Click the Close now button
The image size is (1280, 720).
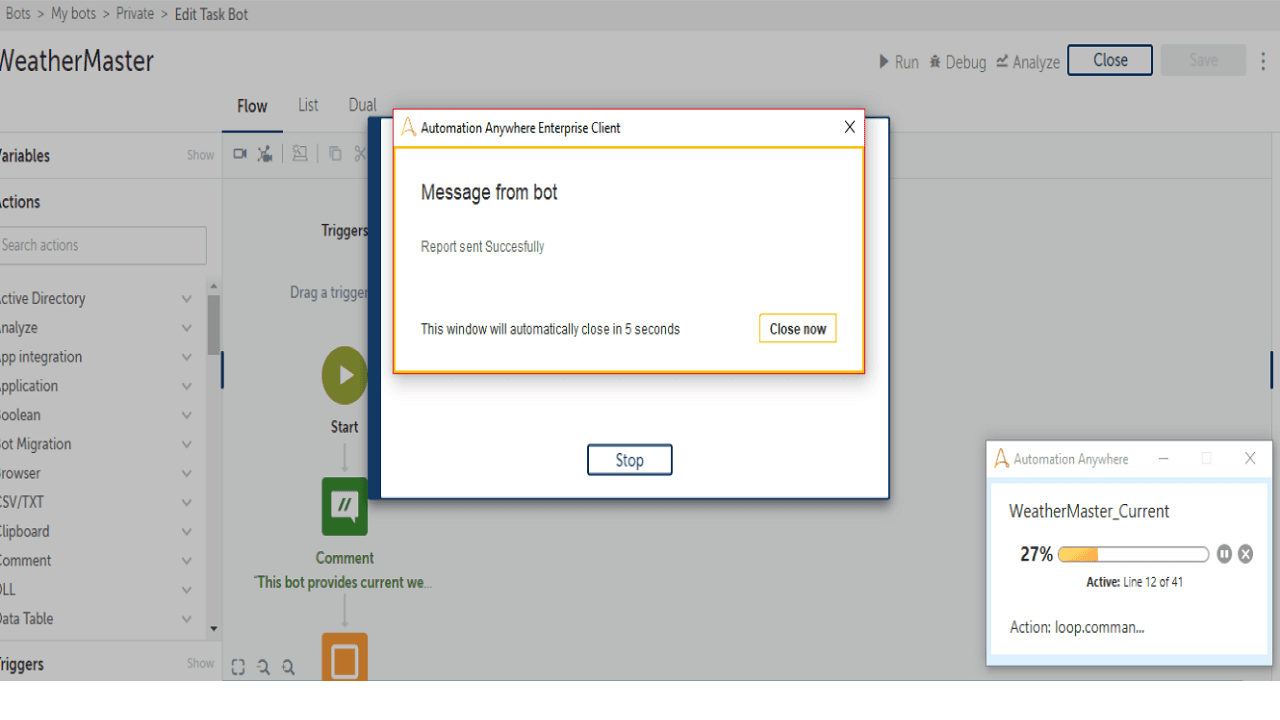798,329
